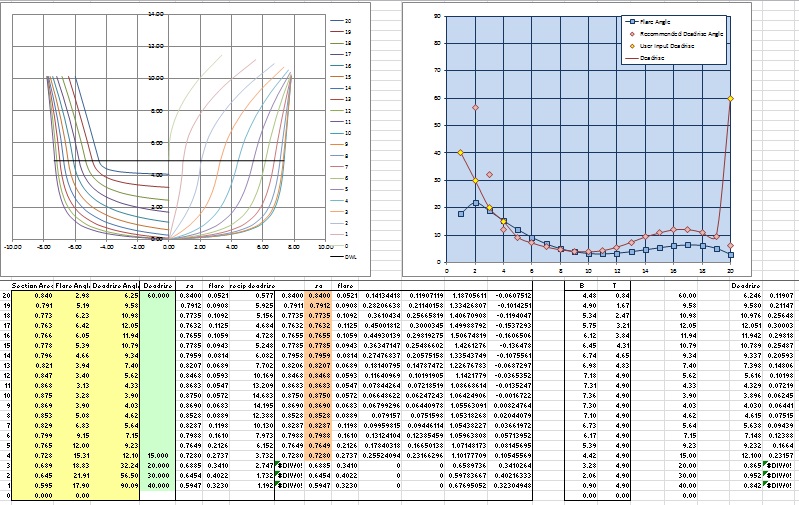Viewport: 799px width, 505px height.
Task: Select the green Deadrise cell containing 60.000
Action: 158,296
